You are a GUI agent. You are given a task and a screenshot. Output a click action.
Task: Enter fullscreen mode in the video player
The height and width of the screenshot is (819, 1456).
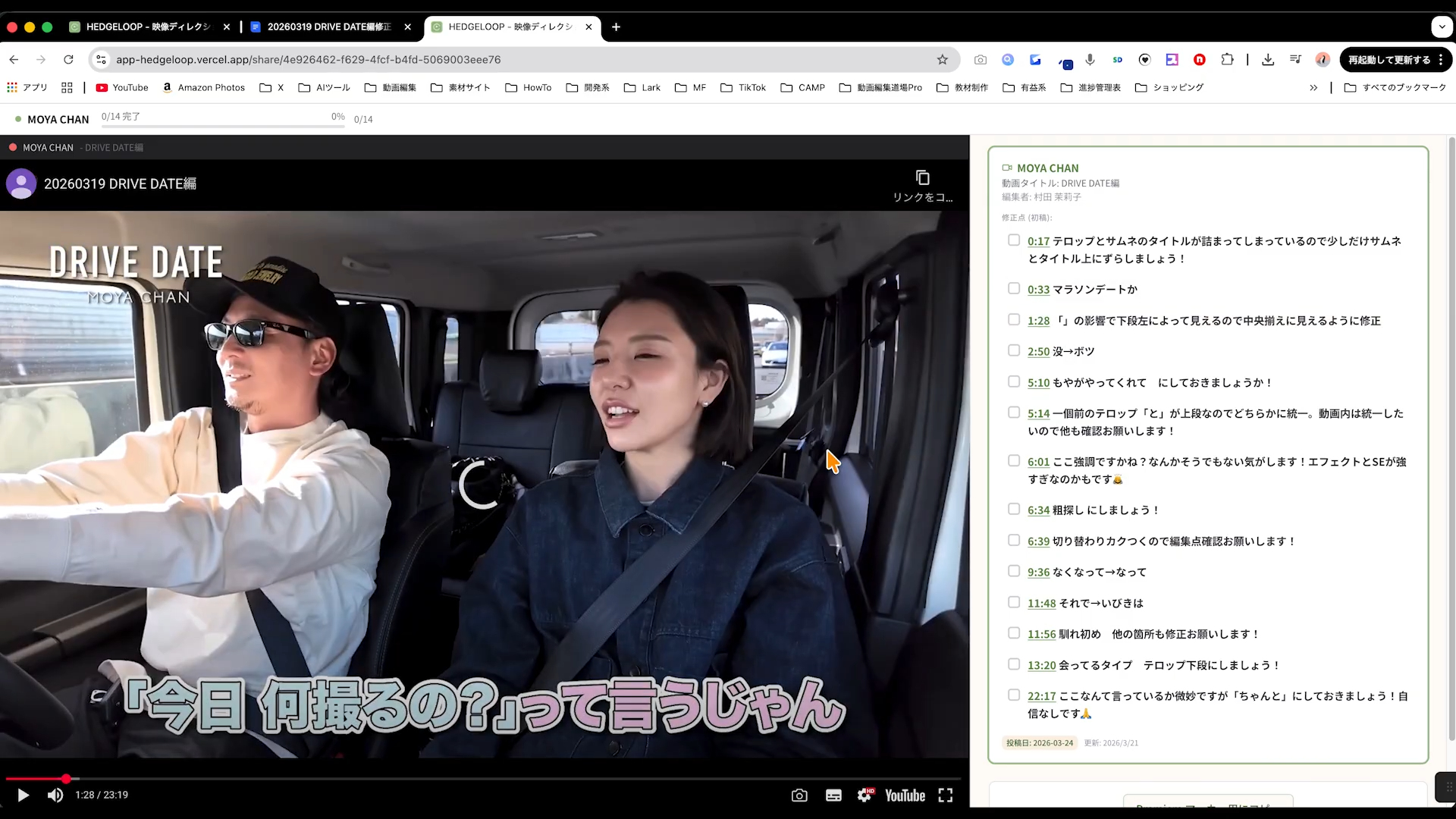click(x=945, y=795)
